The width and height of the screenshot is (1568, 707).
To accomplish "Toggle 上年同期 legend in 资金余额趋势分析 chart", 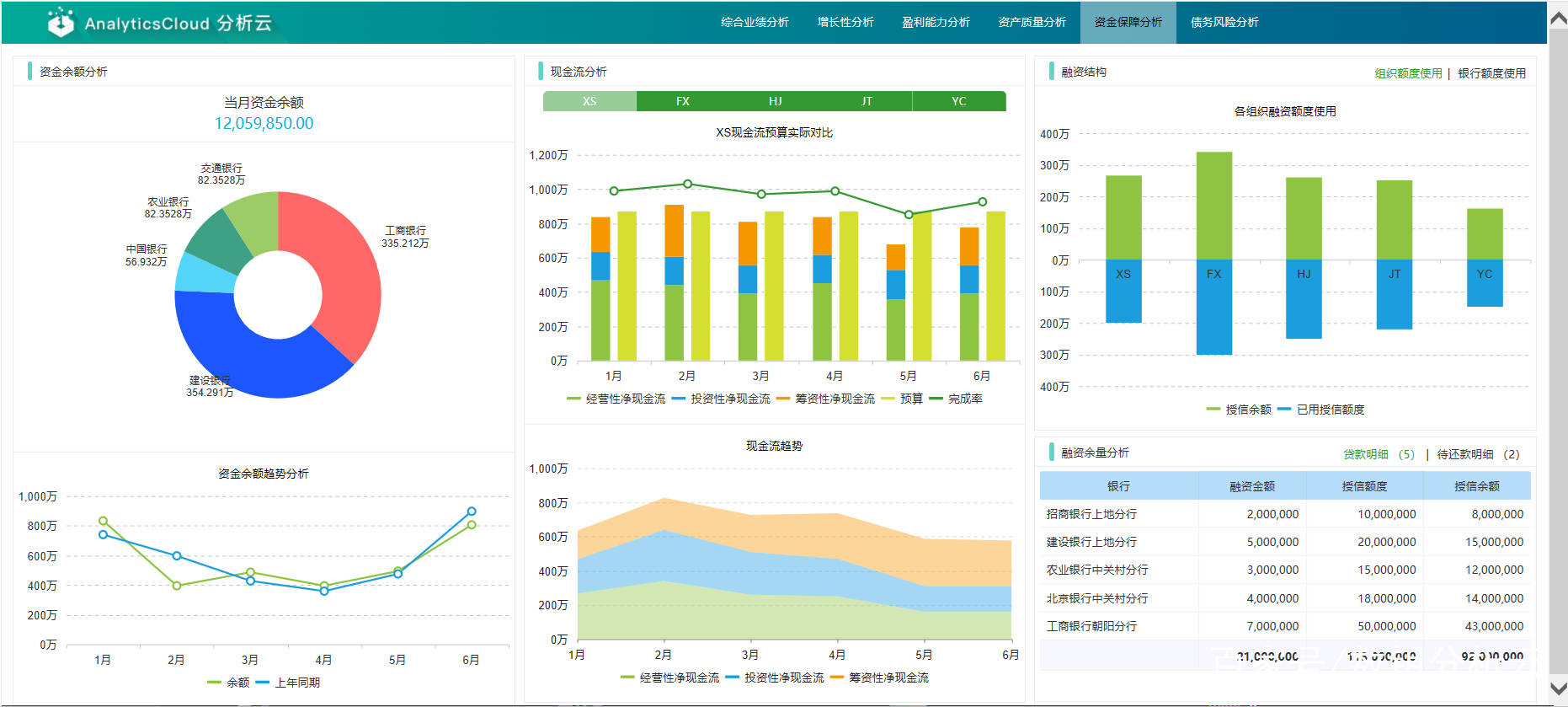I will [288, 683].
